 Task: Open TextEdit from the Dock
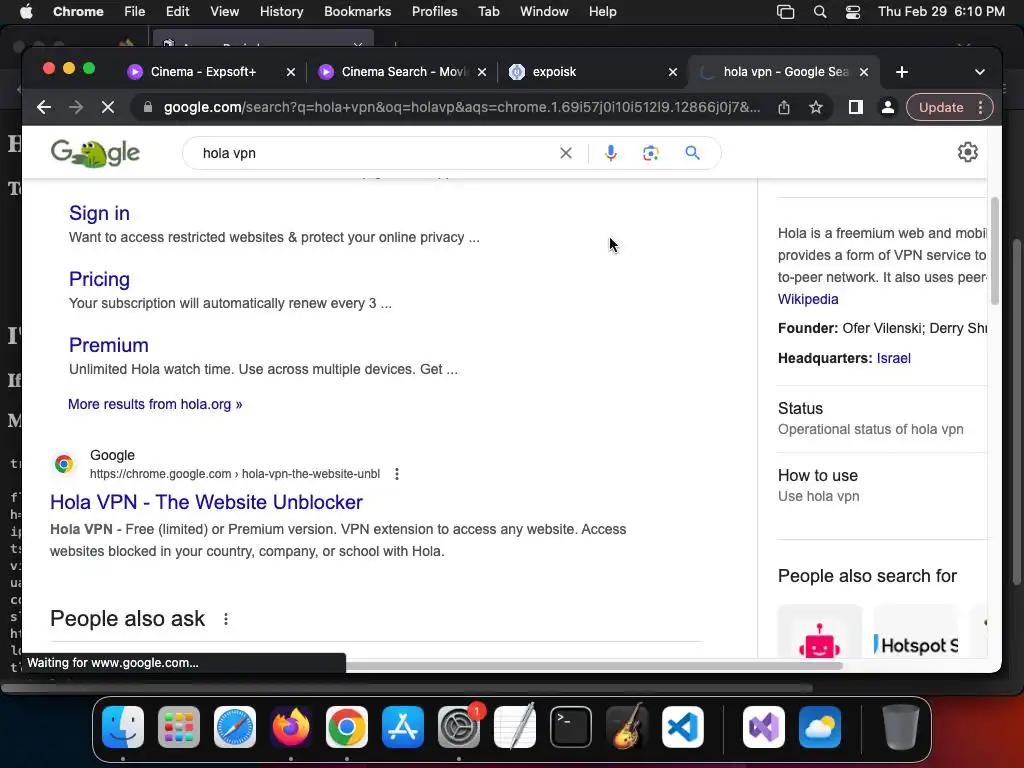(515, 727)
